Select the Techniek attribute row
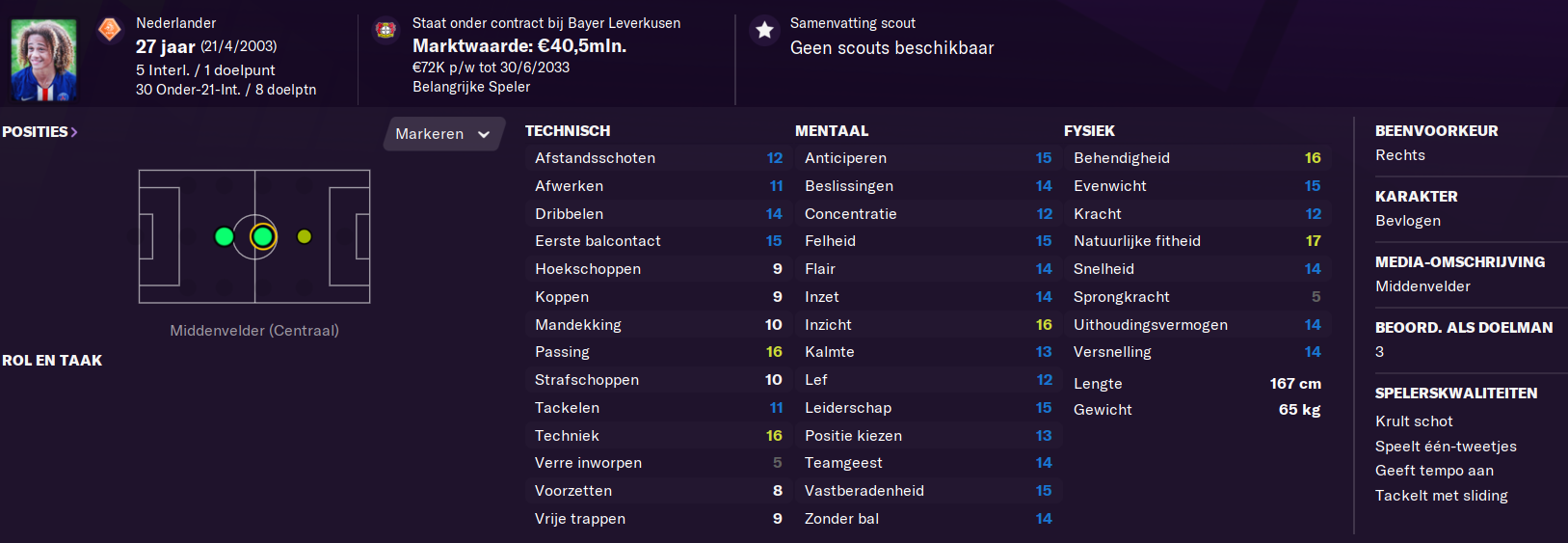Screen dimensions: 1568x543 [x=658, y=436]
